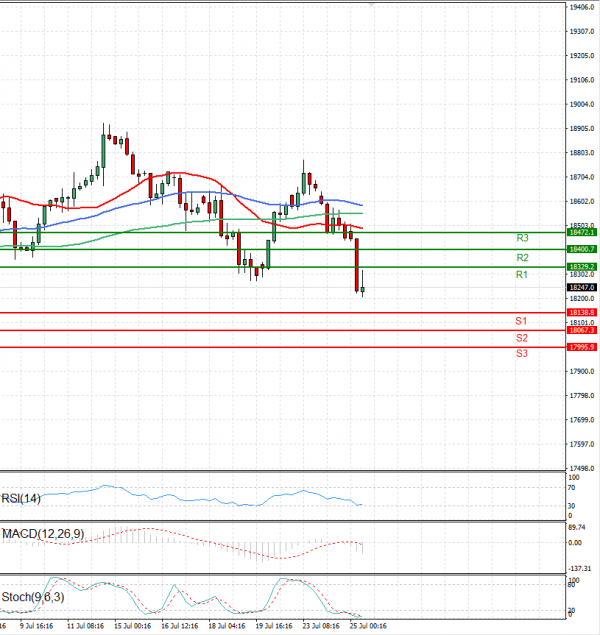Click the 17900.0 price axis value

(582, 371)
